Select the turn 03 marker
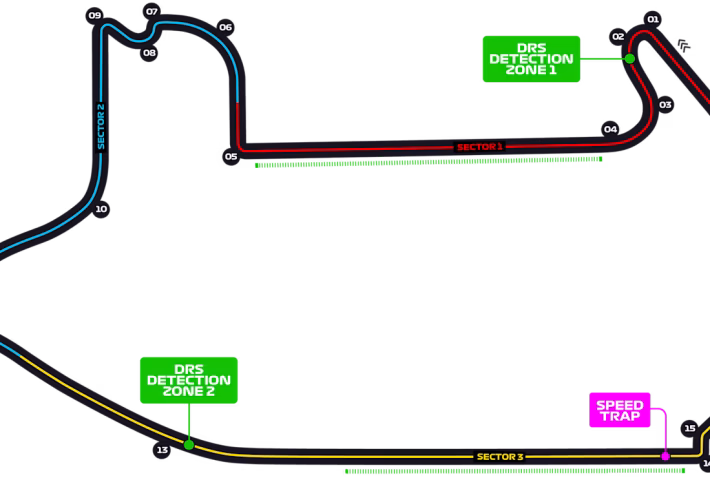Screen dimensions: 710x480 coord(665,105)
